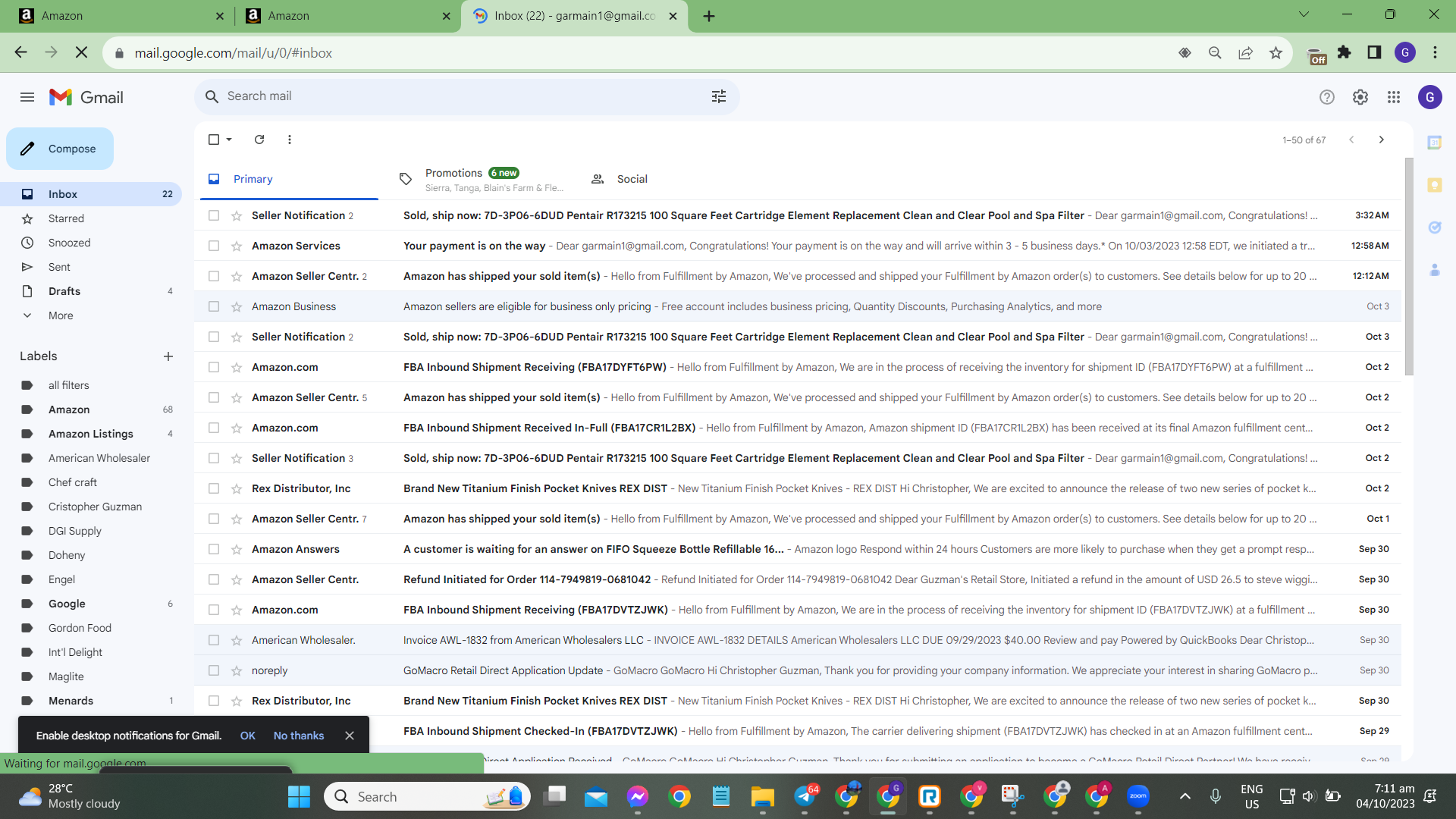Expand the More folders list
1456x819 pixels.
91,315
